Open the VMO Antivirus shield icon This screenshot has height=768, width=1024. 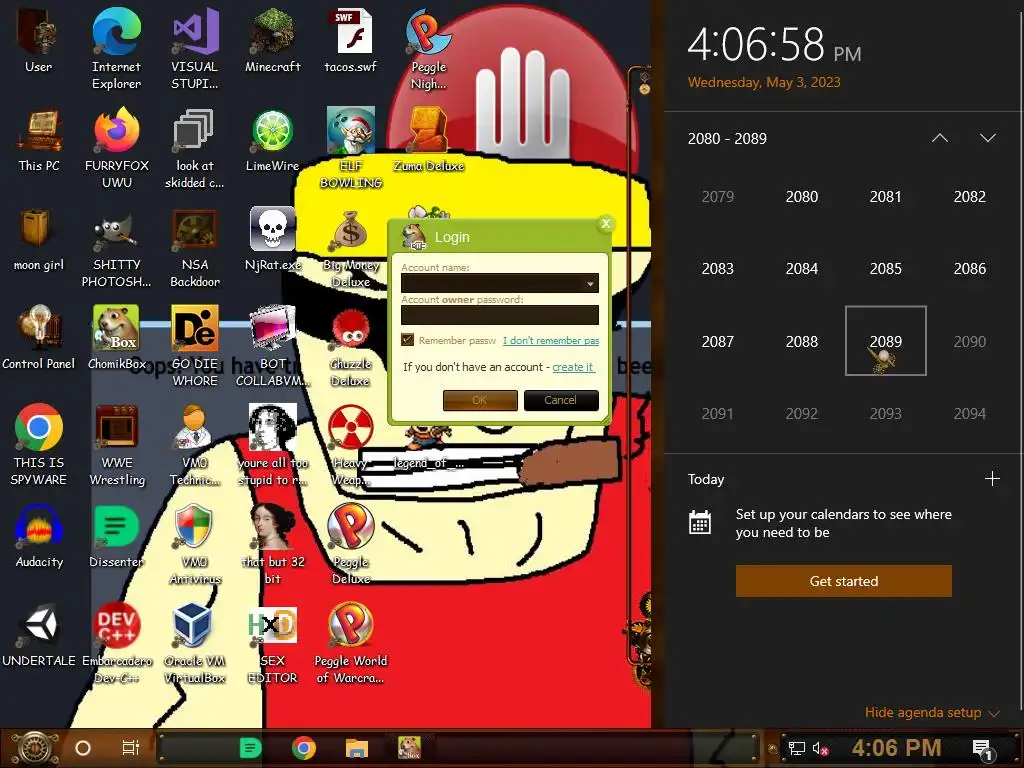195,545
